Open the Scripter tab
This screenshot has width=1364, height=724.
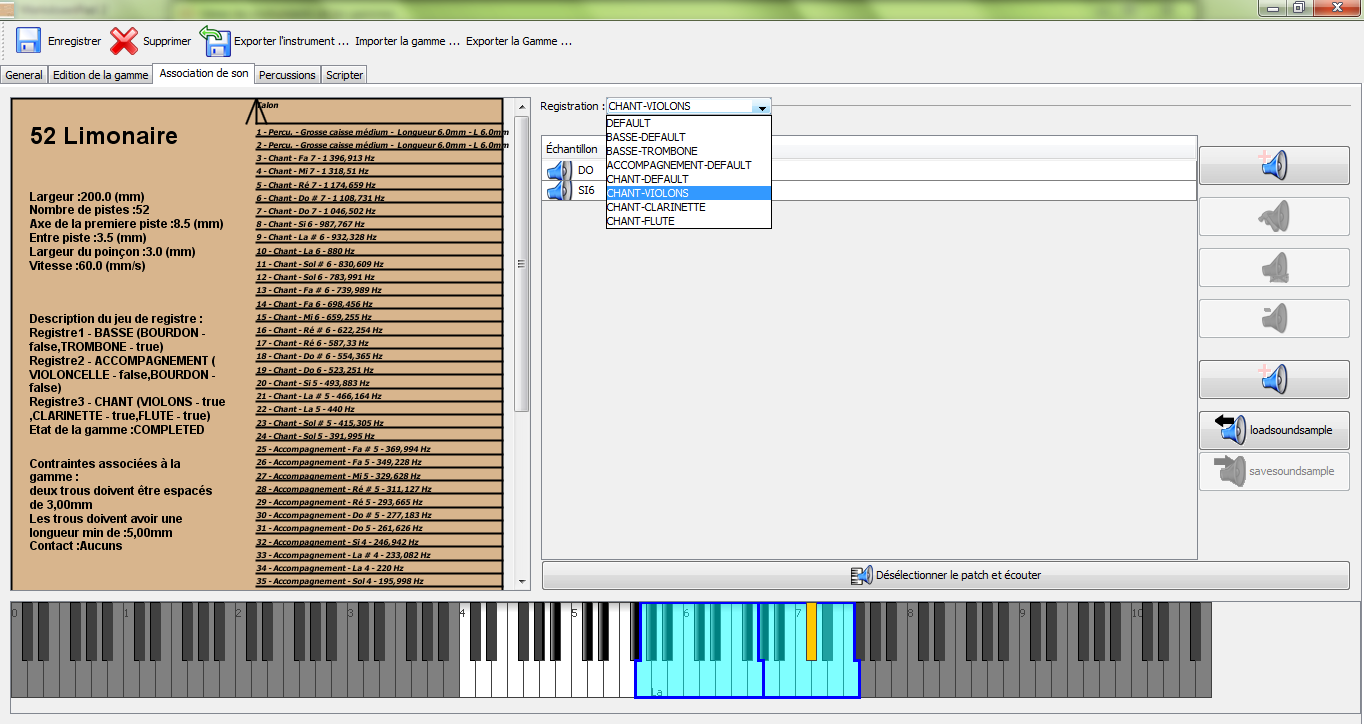[344, 74]
